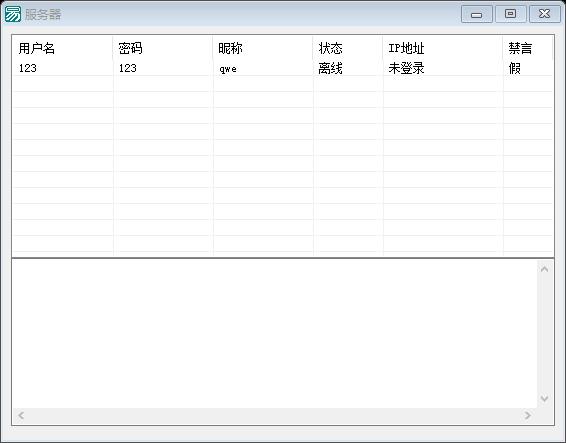This screenshot has height=443, width=566.
Task: Click the log panel's up arrow
Action: (x=545, y=269)
